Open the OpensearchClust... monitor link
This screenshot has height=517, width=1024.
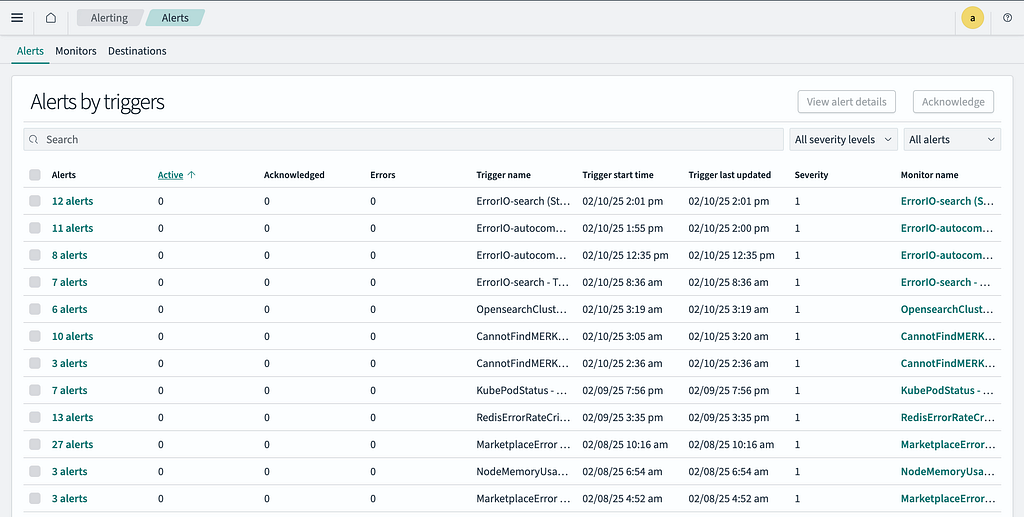(946, 309)
